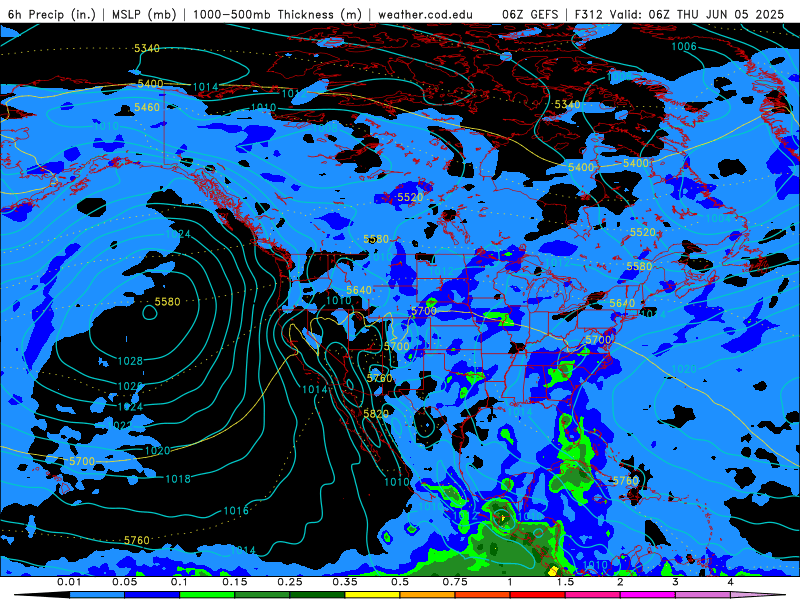
Task: Select the 1028 isobar label over the Pacific
Action: [x=130, y=361]
